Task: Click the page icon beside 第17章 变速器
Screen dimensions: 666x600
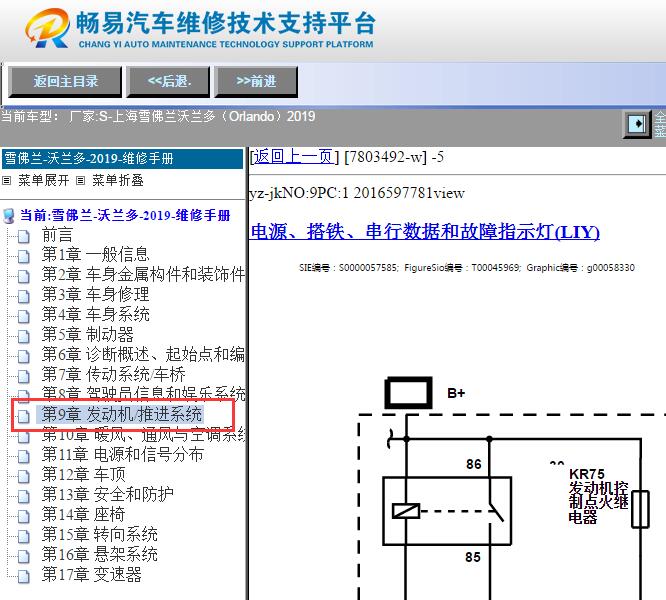Action: [x=24, y=576]
